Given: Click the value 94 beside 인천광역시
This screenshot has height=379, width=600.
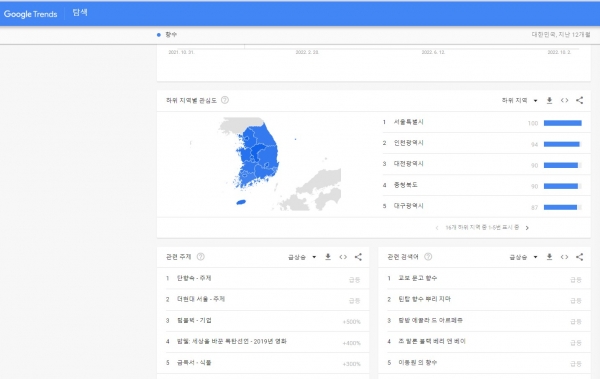Looking at the screenshot, I should [535, 144].
